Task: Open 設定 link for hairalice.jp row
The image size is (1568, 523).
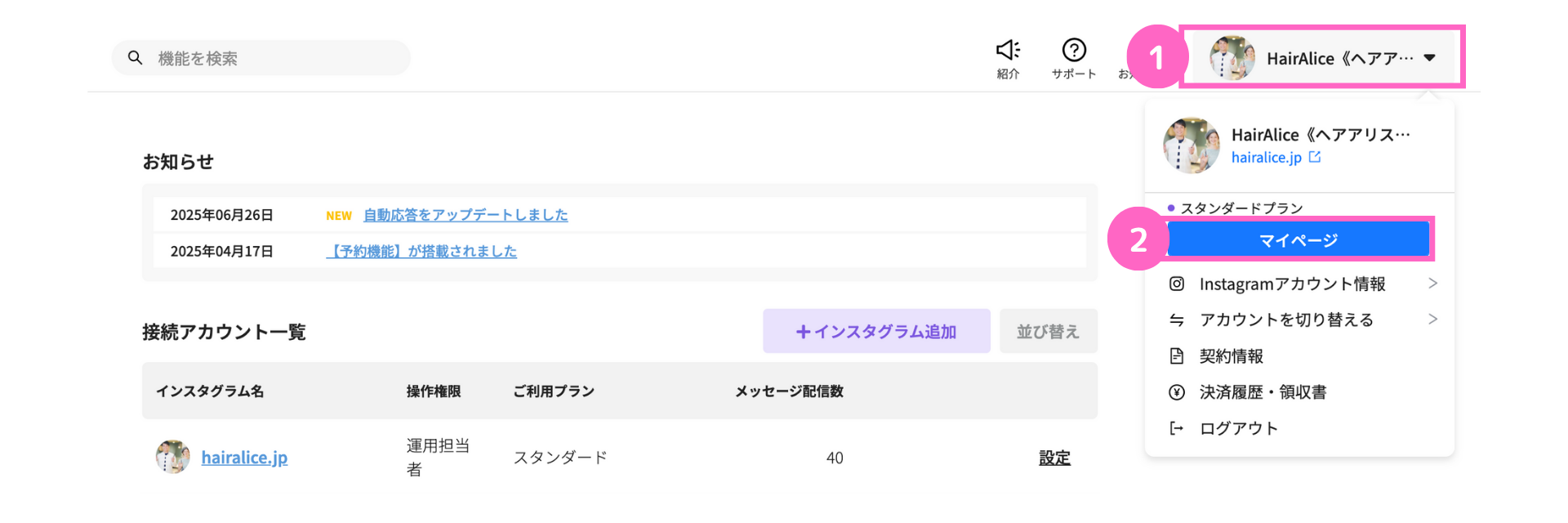Action: click(x=1054, y=458)
